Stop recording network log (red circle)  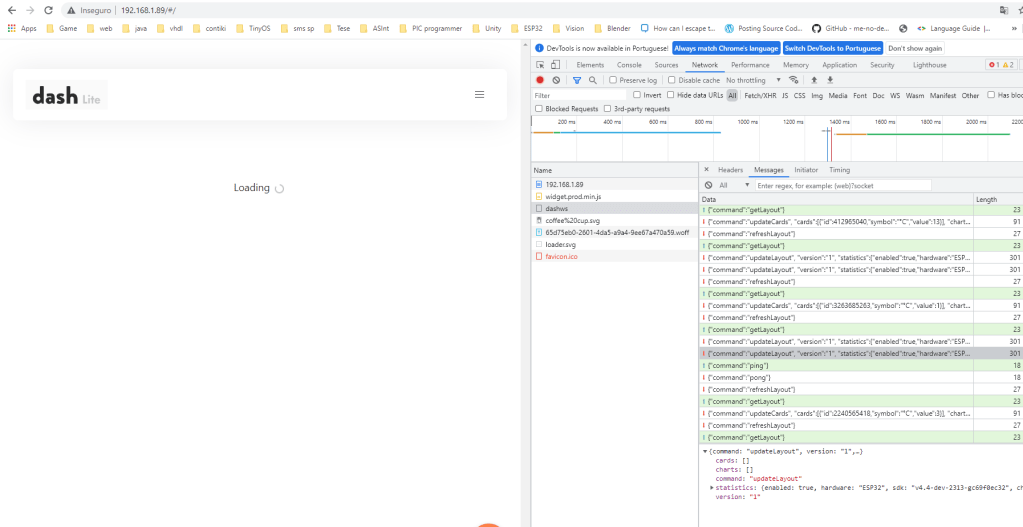click(x=540, y=80)
